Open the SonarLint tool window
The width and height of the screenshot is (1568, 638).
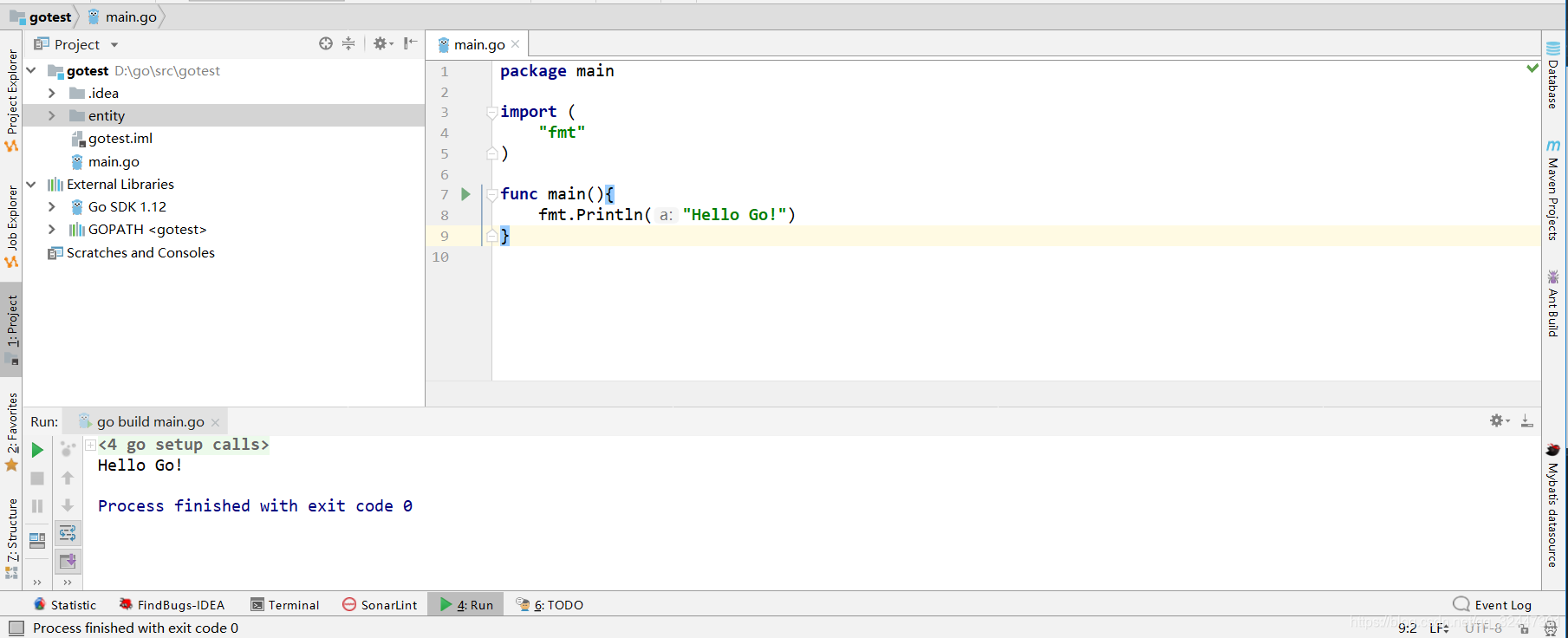(x=380, y=605)
